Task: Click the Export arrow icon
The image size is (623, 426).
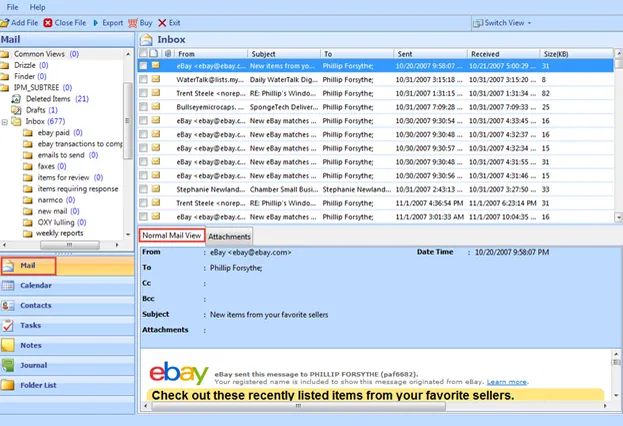Action: click(x=96, y=23)
